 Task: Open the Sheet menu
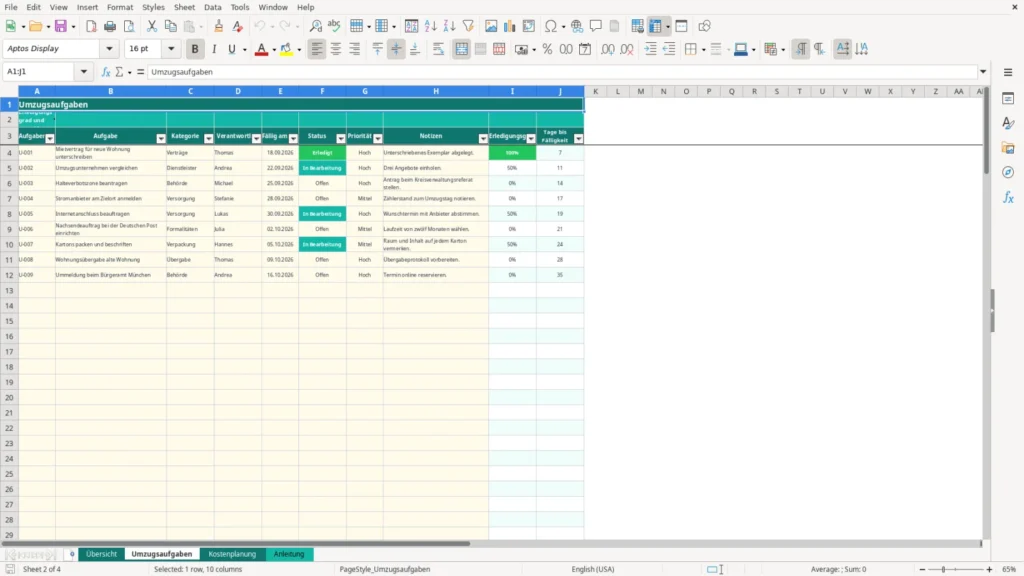point(184,7)
